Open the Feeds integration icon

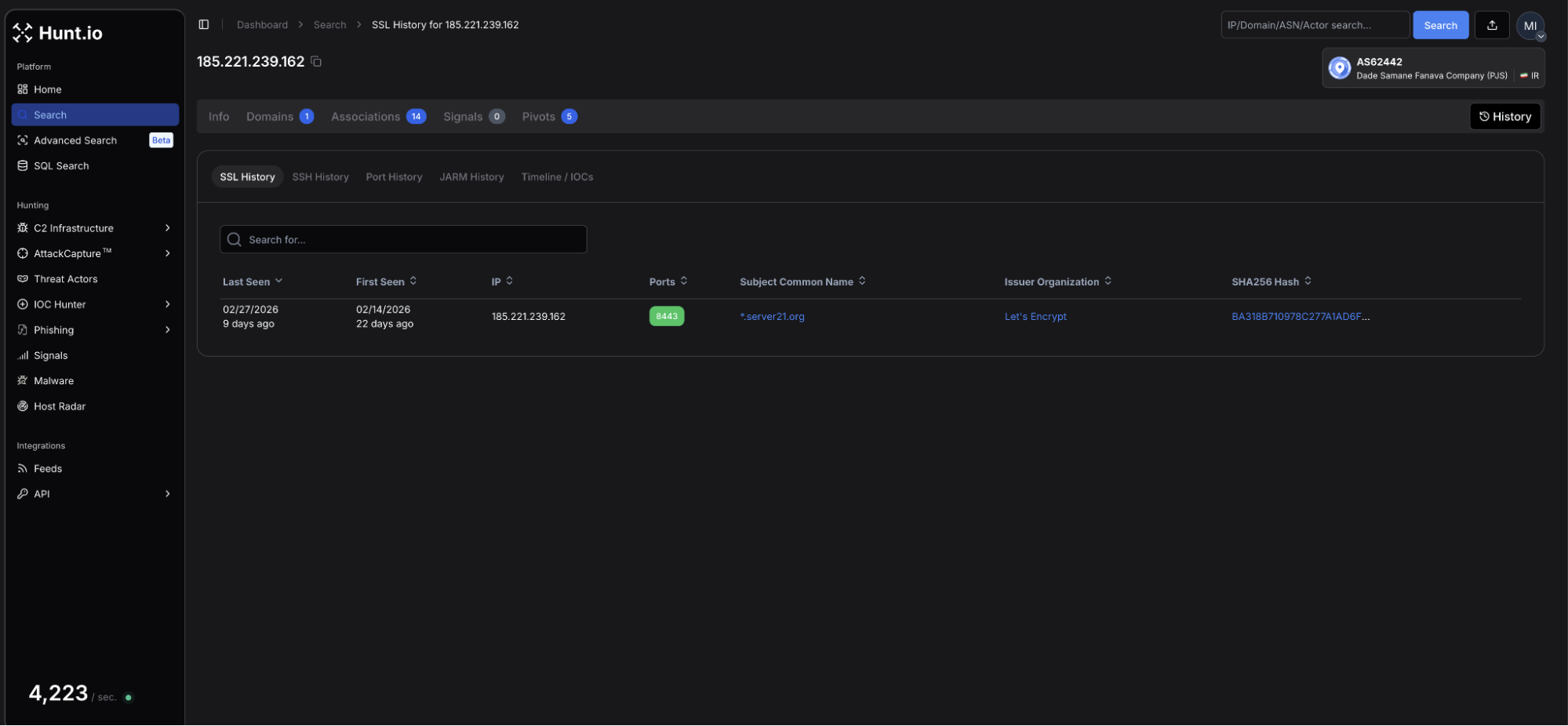point(23,468)
